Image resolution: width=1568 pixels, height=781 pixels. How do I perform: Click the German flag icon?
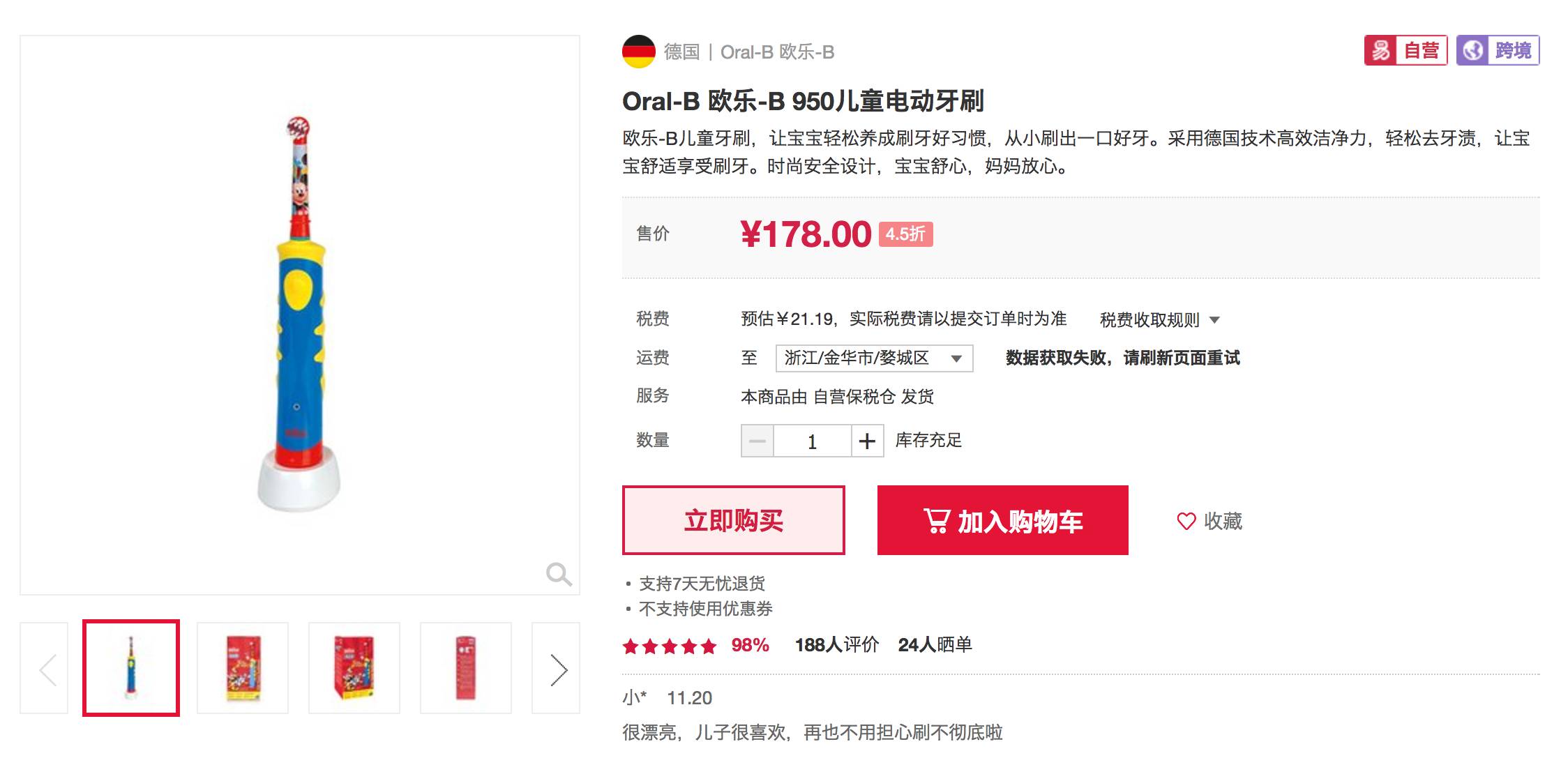pos(639,52)
